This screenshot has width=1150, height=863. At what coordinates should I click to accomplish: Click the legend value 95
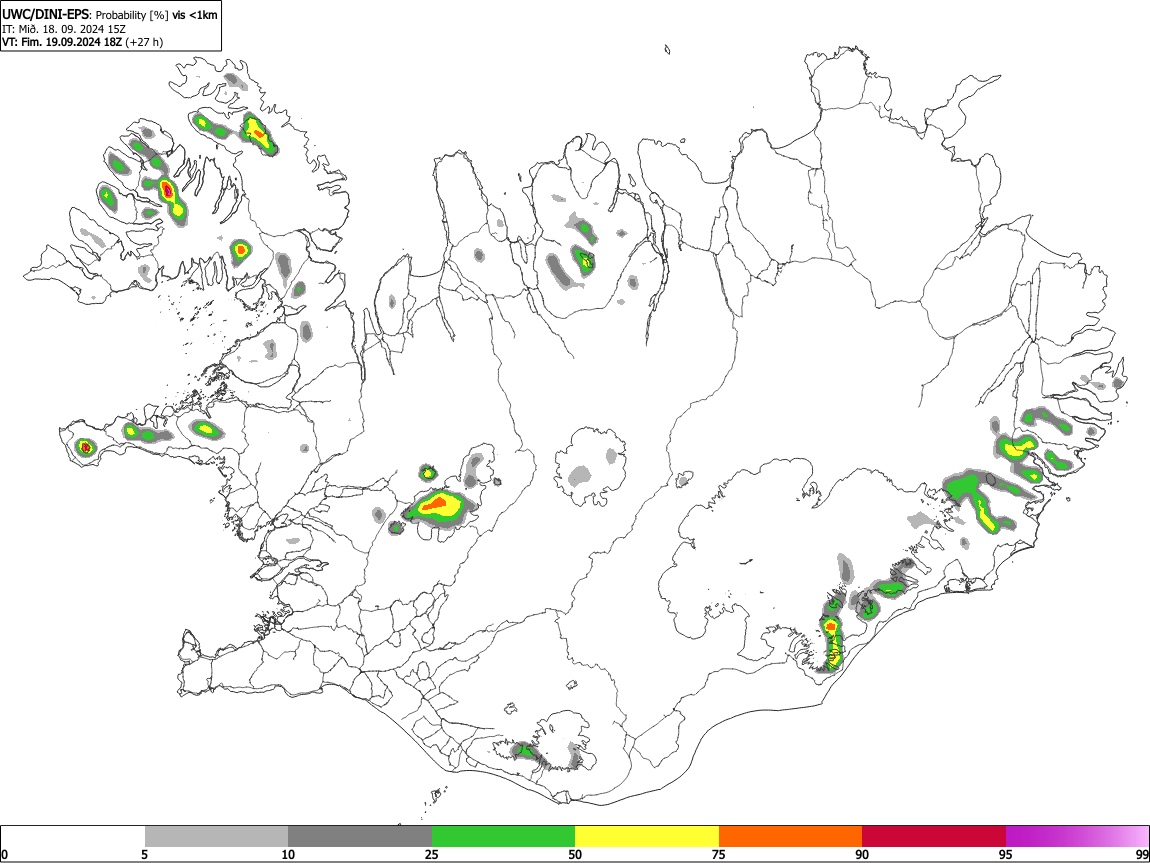(1006, 854)
